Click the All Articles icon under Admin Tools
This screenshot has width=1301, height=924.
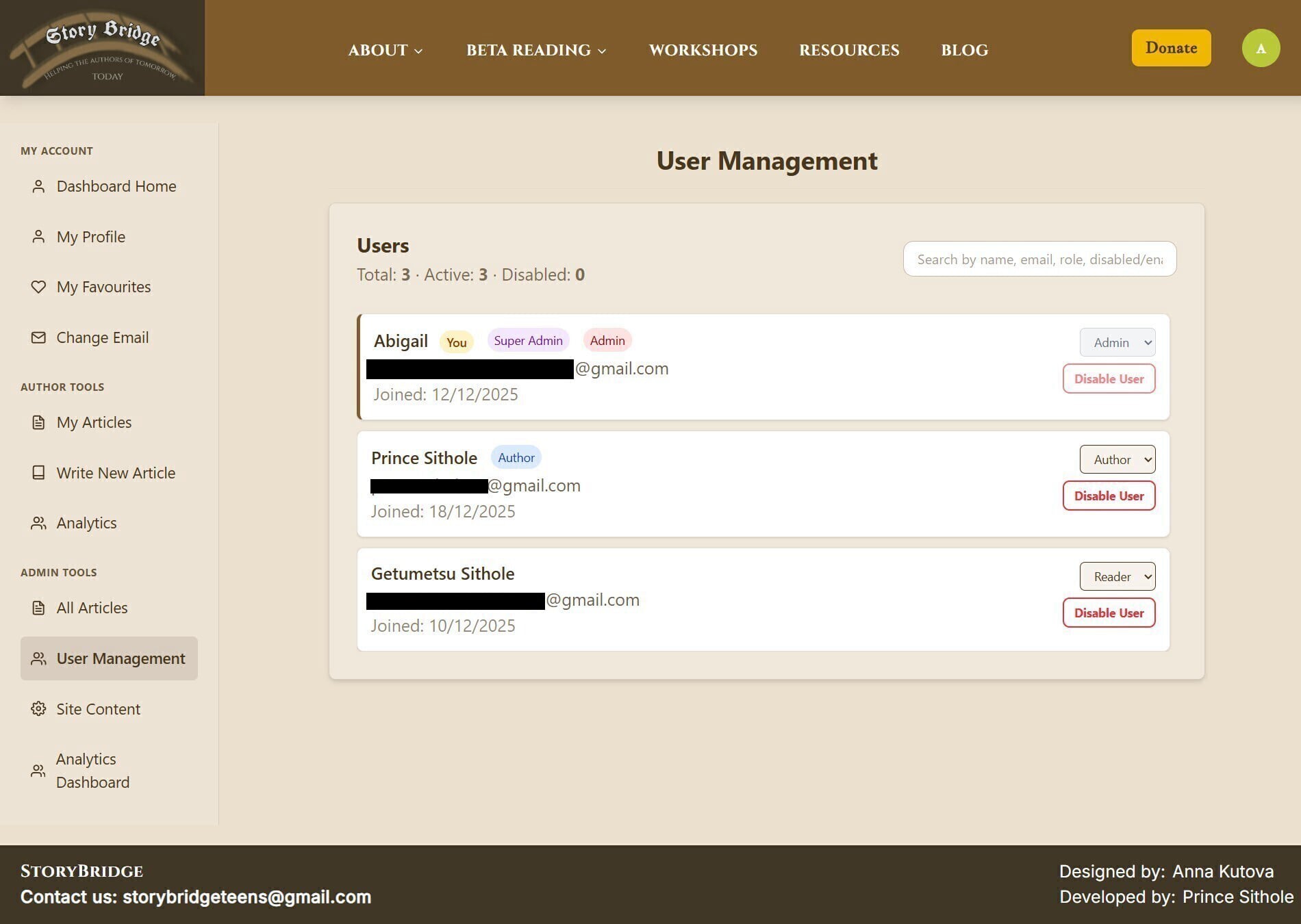pos(38,608)
